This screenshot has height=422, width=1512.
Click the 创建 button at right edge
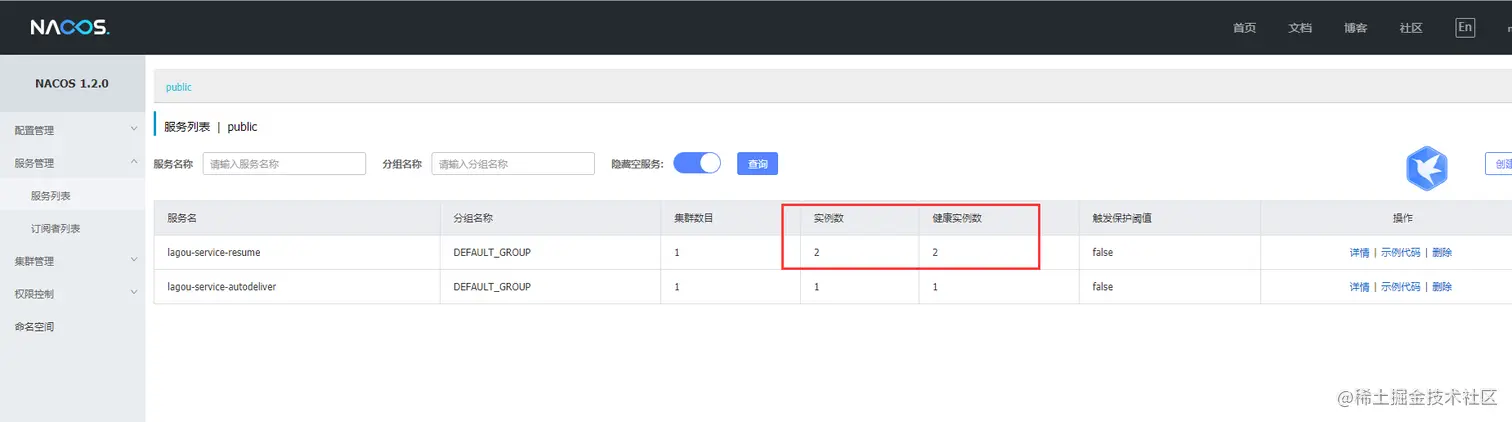(x=1499, y=164)
